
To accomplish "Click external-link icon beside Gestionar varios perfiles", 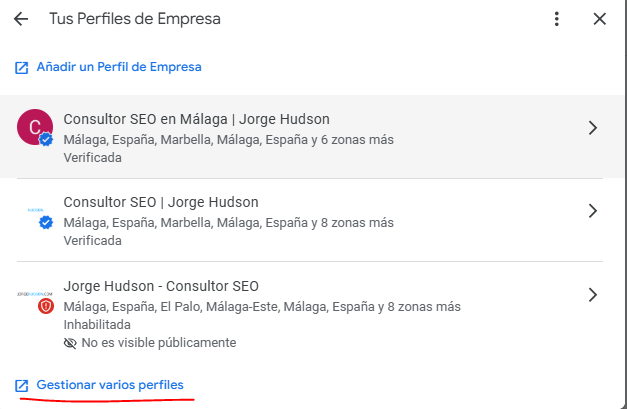I will (22, 385).
